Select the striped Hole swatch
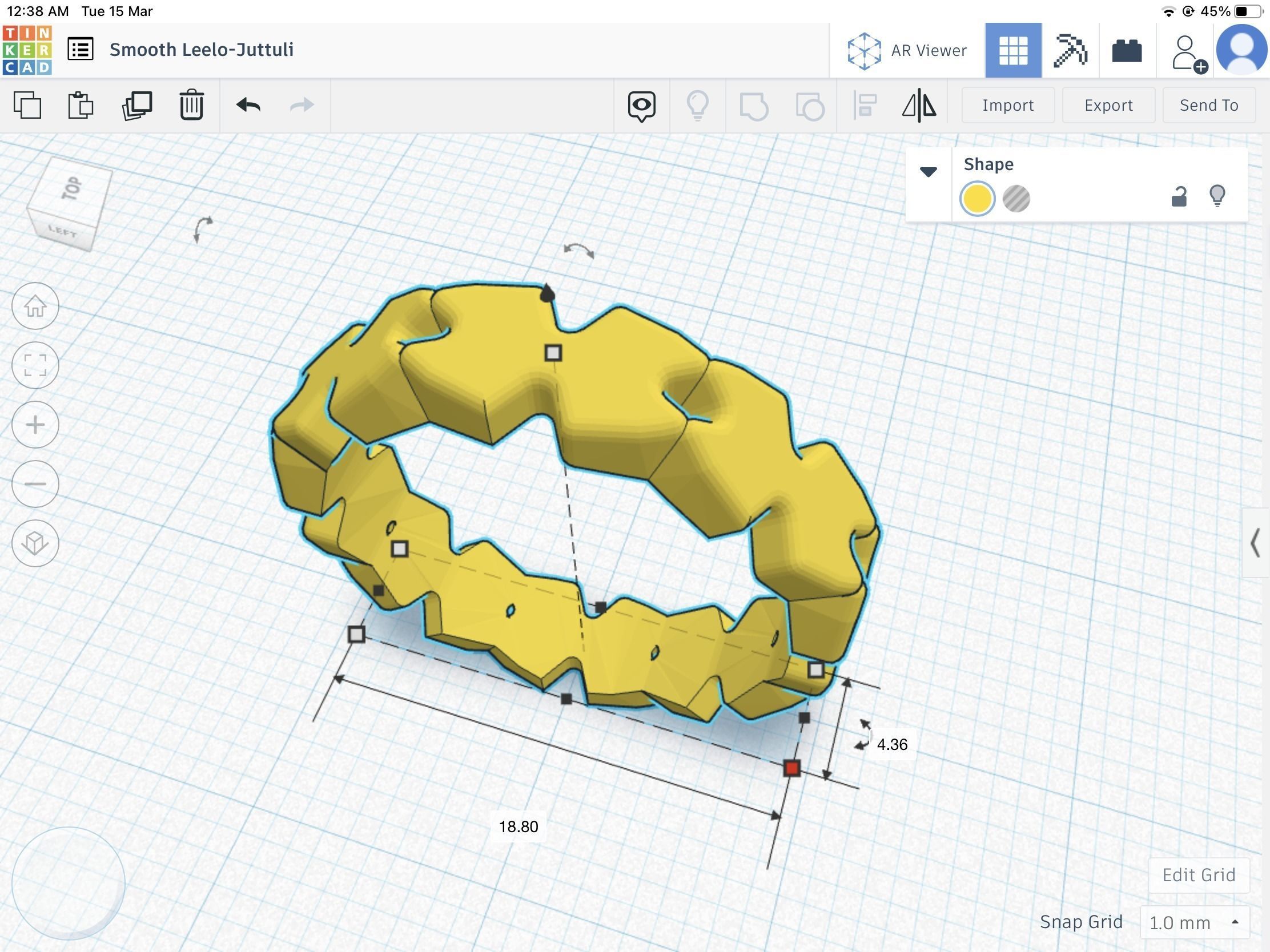 point(1016,199)
